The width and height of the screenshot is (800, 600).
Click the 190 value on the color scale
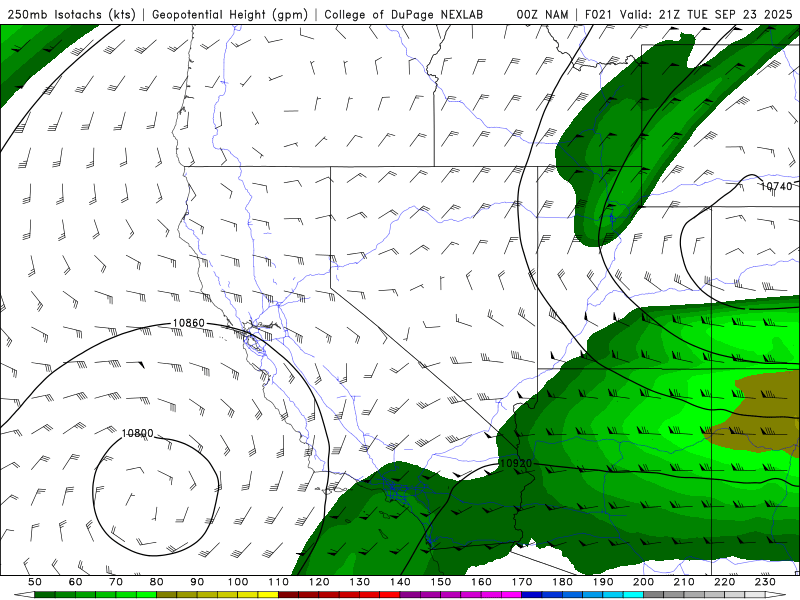coord(603,582)
